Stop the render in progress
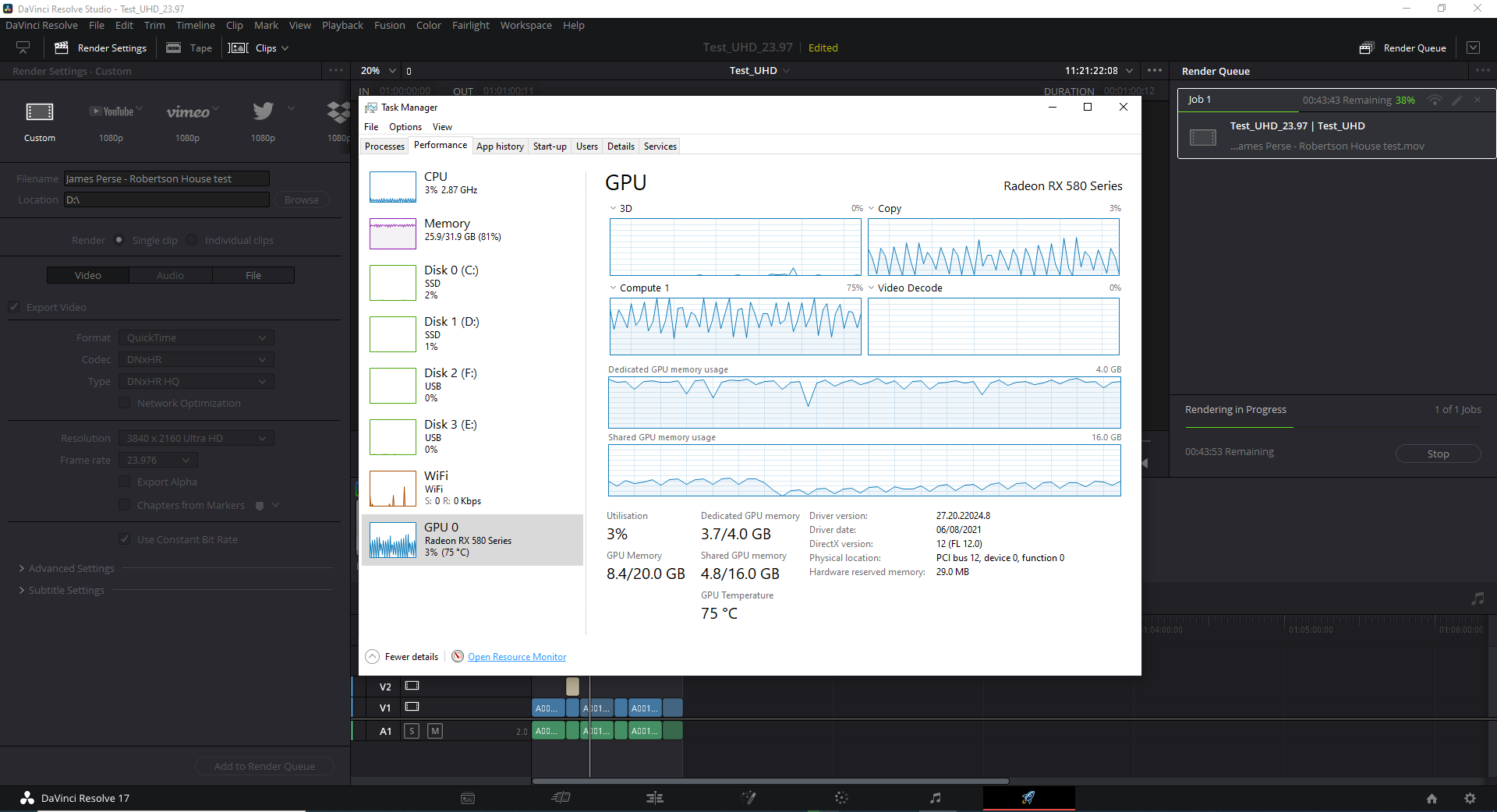The height and width of the screenshot is (812, 1497). [x=1439, y=454]
